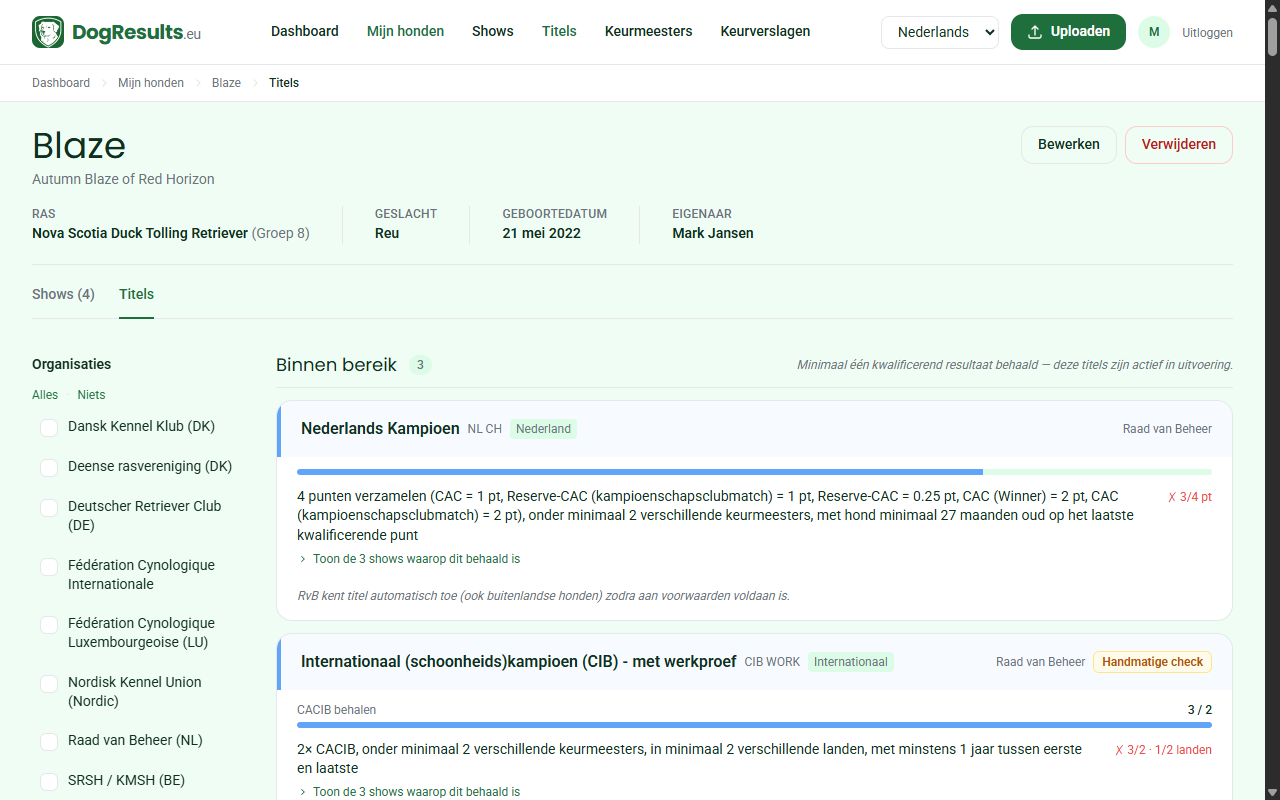
Task: Select Niets organisation filter
Action: click(x=91, y=395)
